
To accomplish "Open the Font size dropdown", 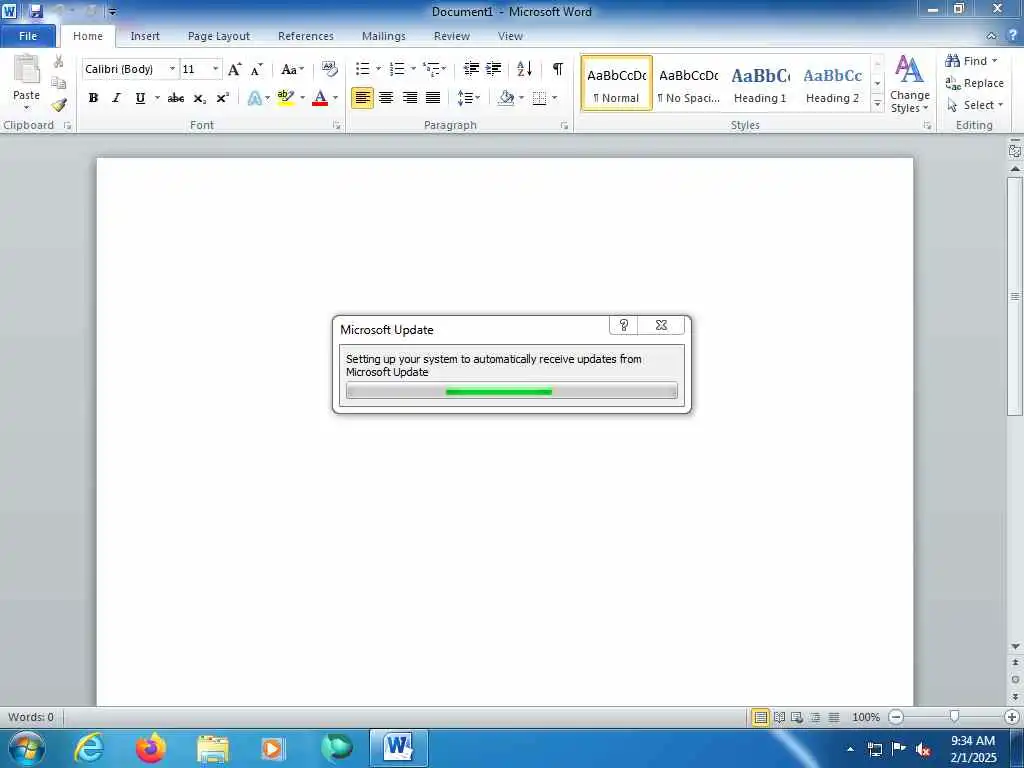I will (215, 69).
